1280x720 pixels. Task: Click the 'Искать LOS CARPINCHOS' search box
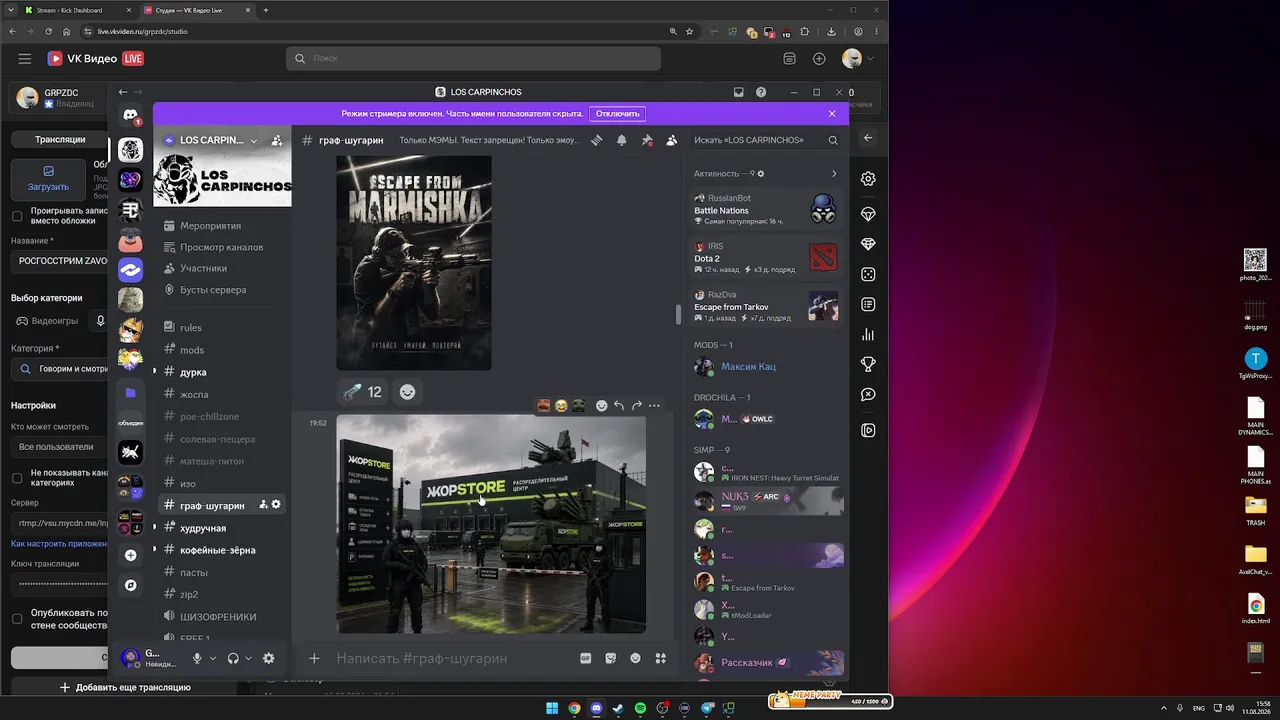click(766, 140)
